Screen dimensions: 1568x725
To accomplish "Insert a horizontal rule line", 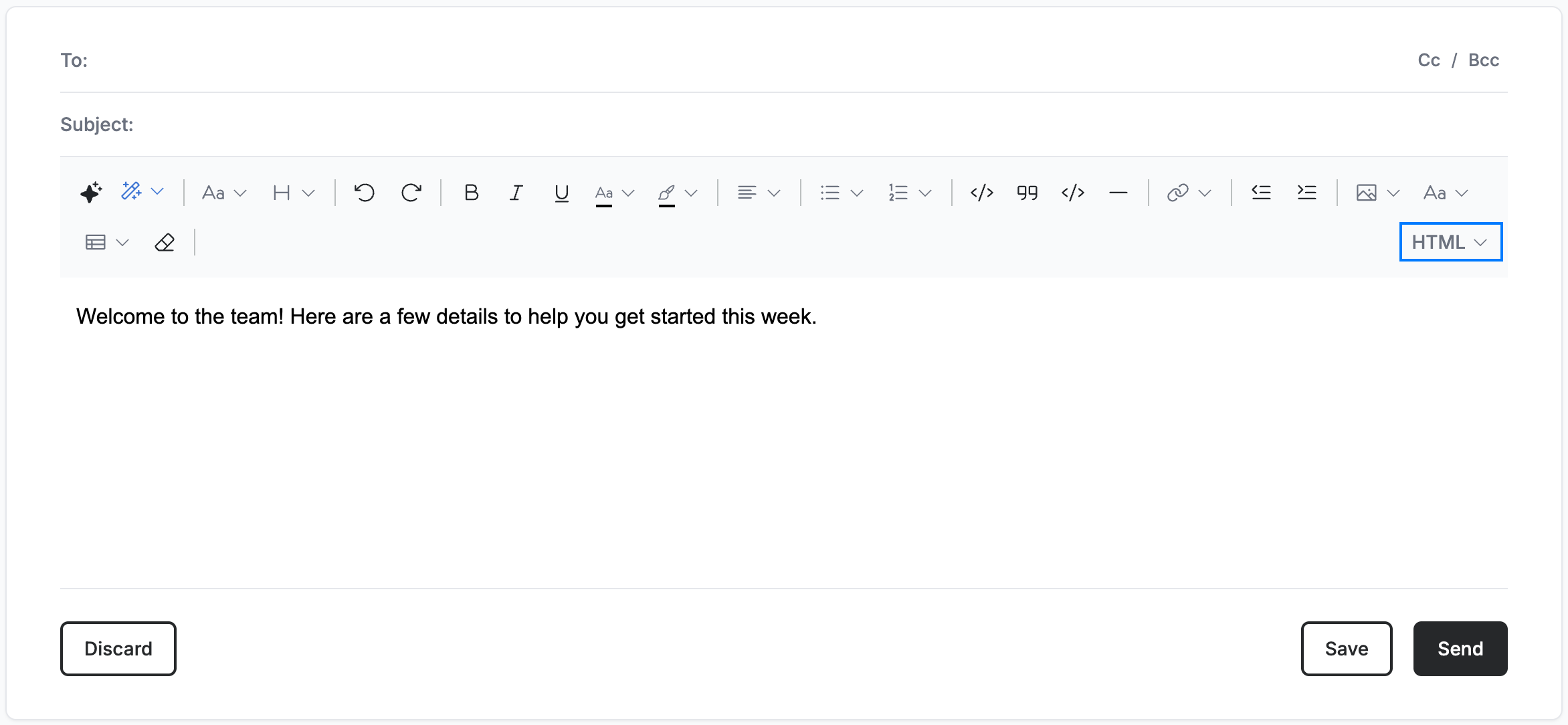I will tap(1118, 193).
